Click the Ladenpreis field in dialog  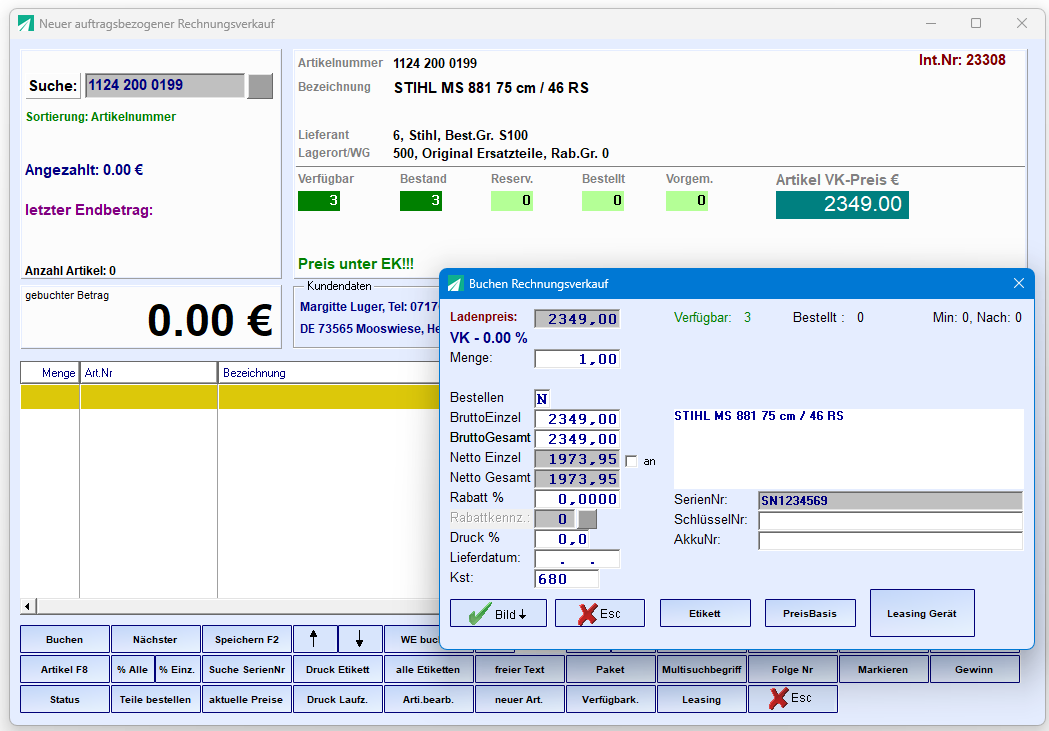[577, 319]
